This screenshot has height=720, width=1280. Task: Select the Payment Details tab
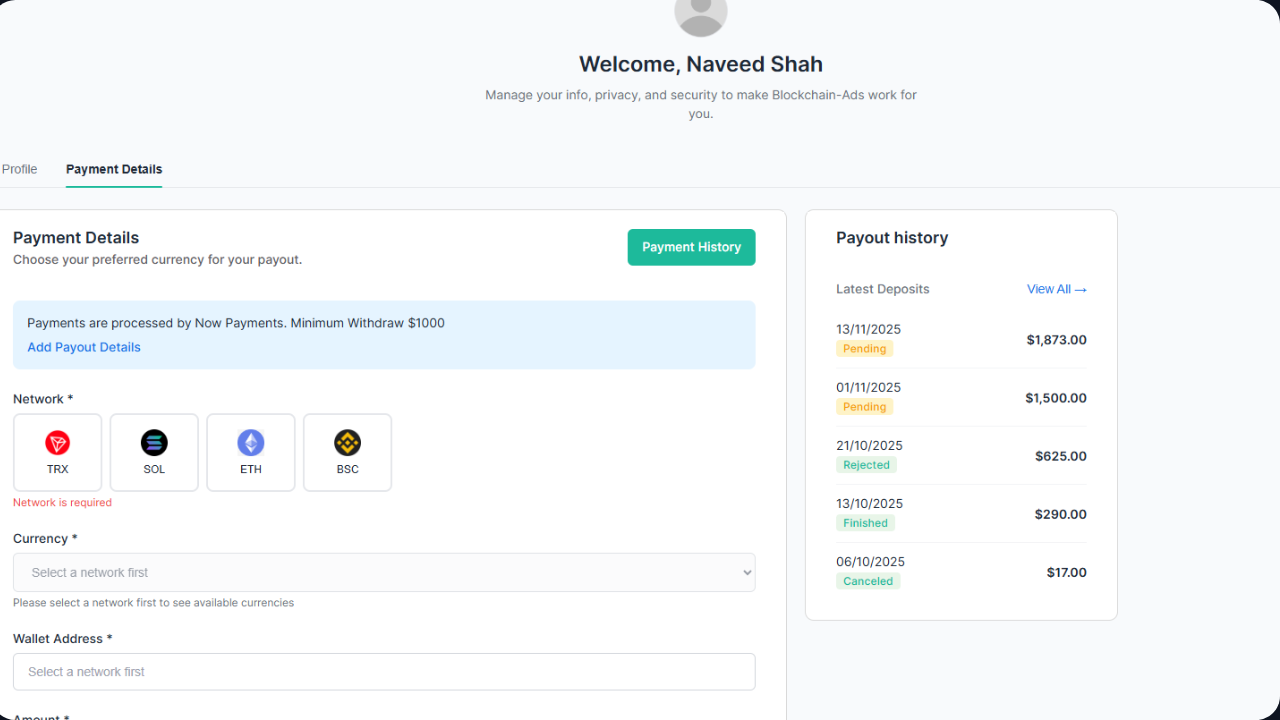[x=113, y=169]
